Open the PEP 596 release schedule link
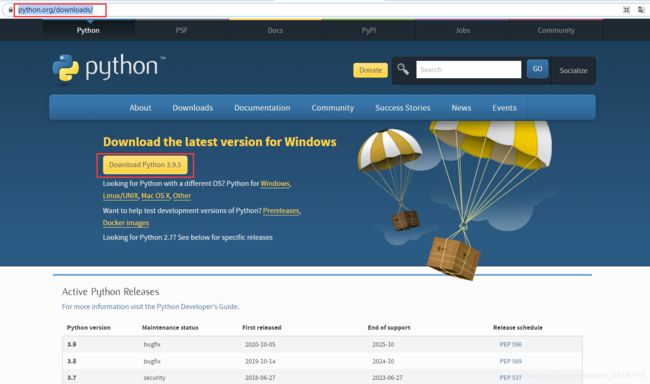Screen dimensions: 650x384 coord(510,345)
